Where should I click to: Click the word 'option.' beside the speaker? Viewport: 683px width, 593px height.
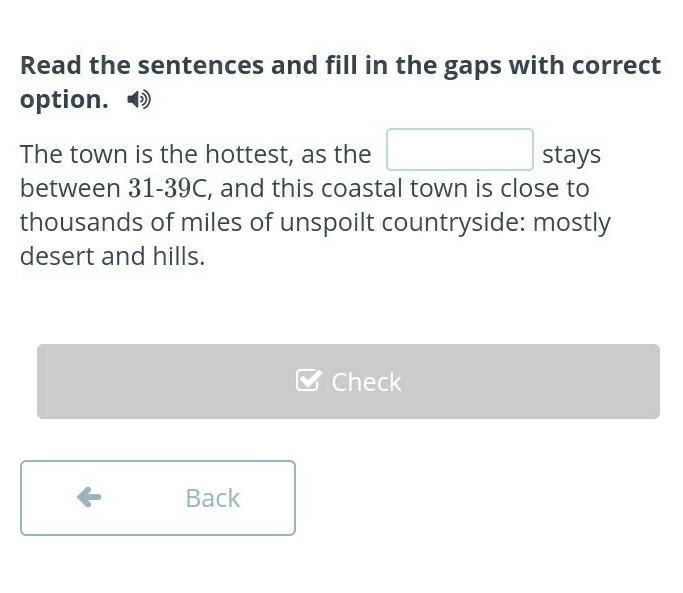pyautogui.click(x=64, y=99)
